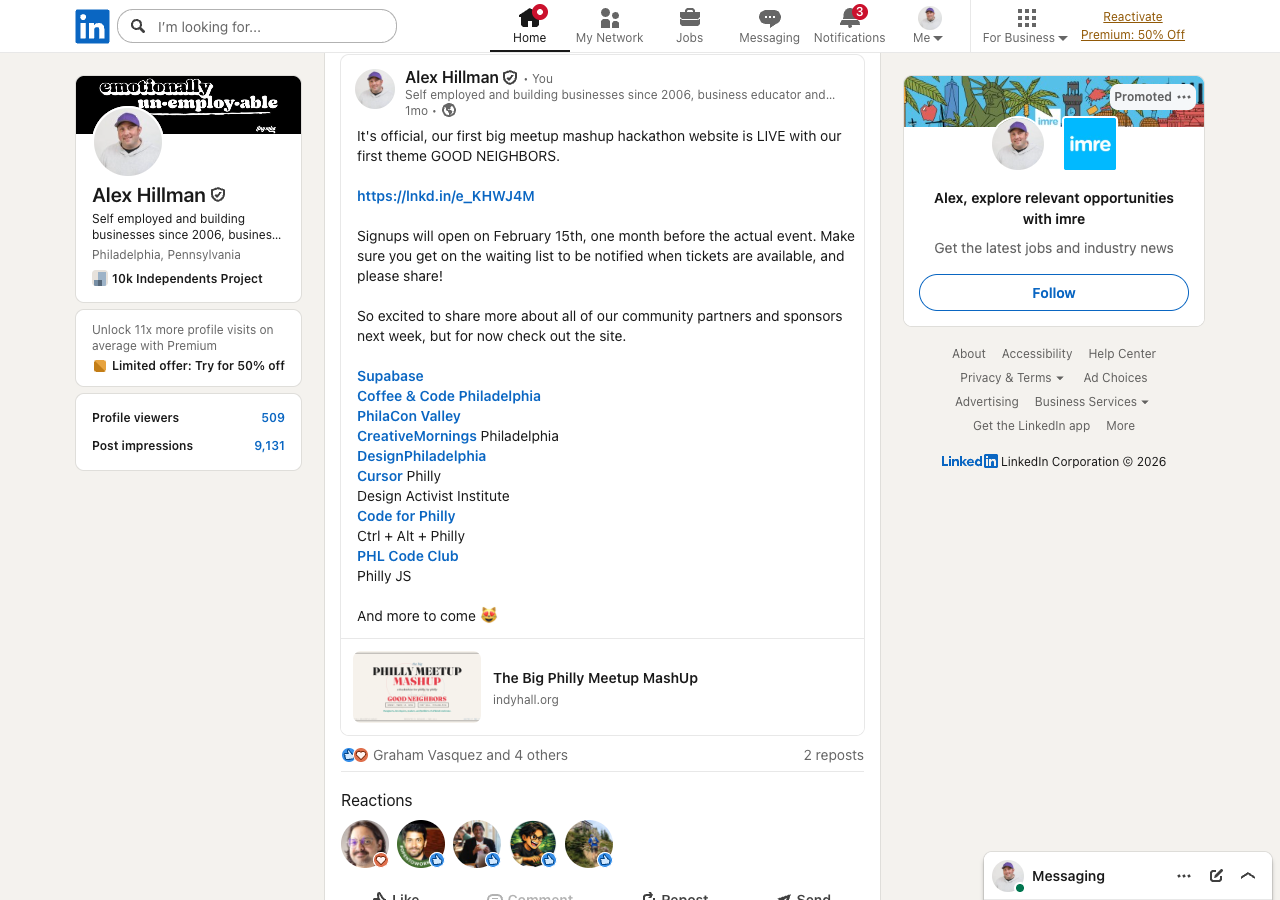This screenshot has width=1280, height=900.
Task: Open The Big Philly Meetup MashUp thumbnail
Action: tap(417, 687)
